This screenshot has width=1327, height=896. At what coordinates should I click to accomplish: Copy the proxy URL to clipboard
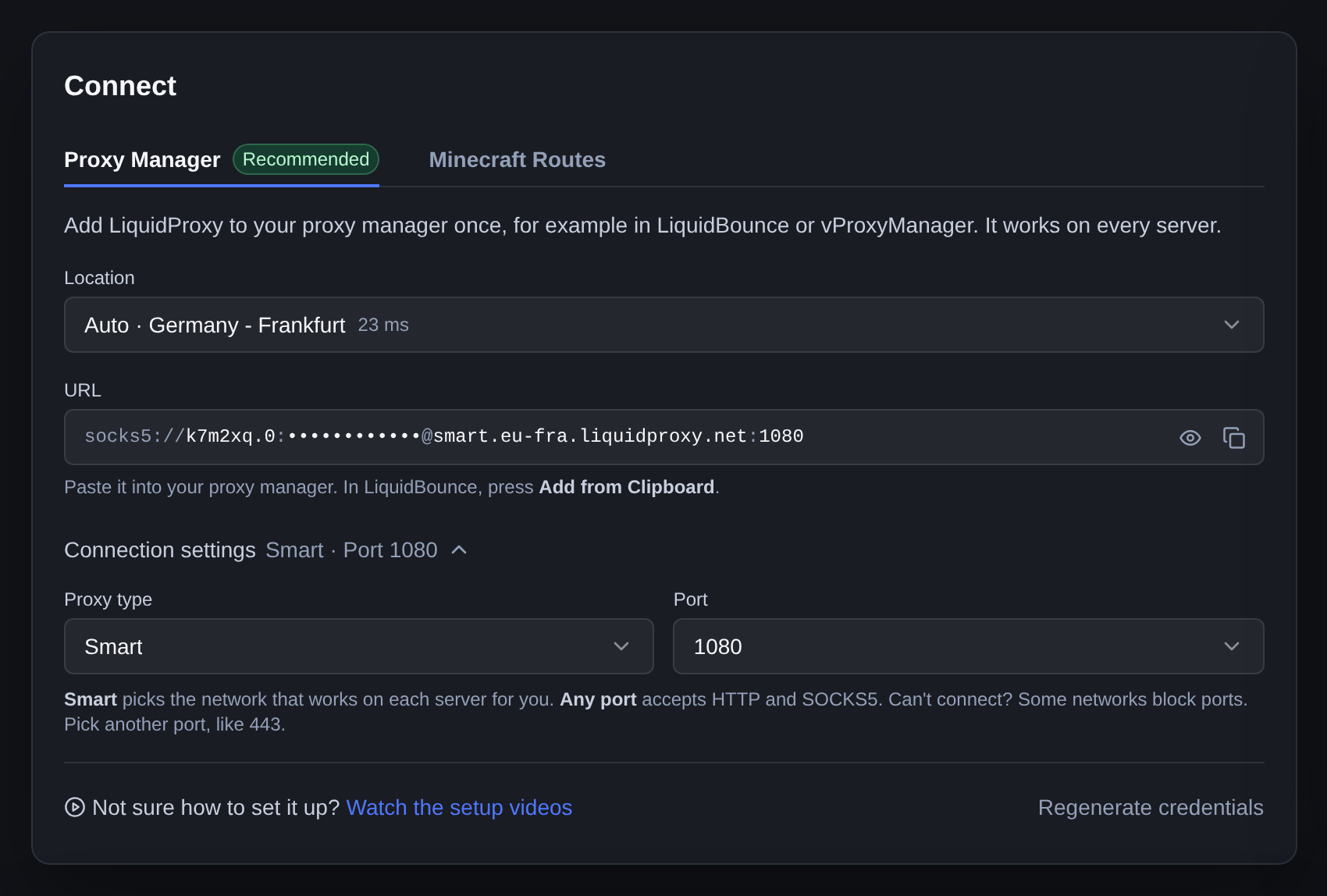[1234, 438]
